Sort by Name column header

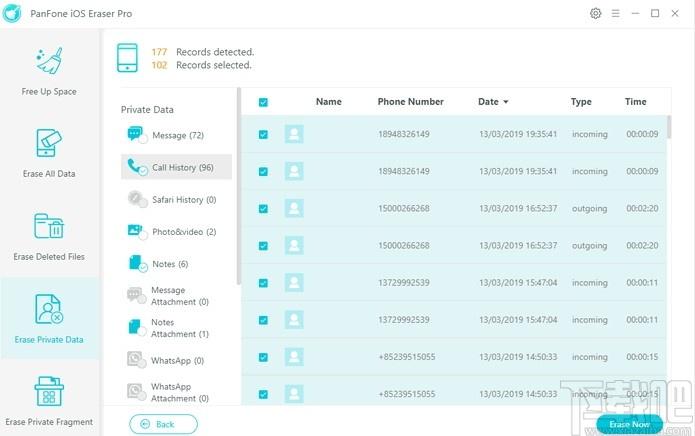328,101
